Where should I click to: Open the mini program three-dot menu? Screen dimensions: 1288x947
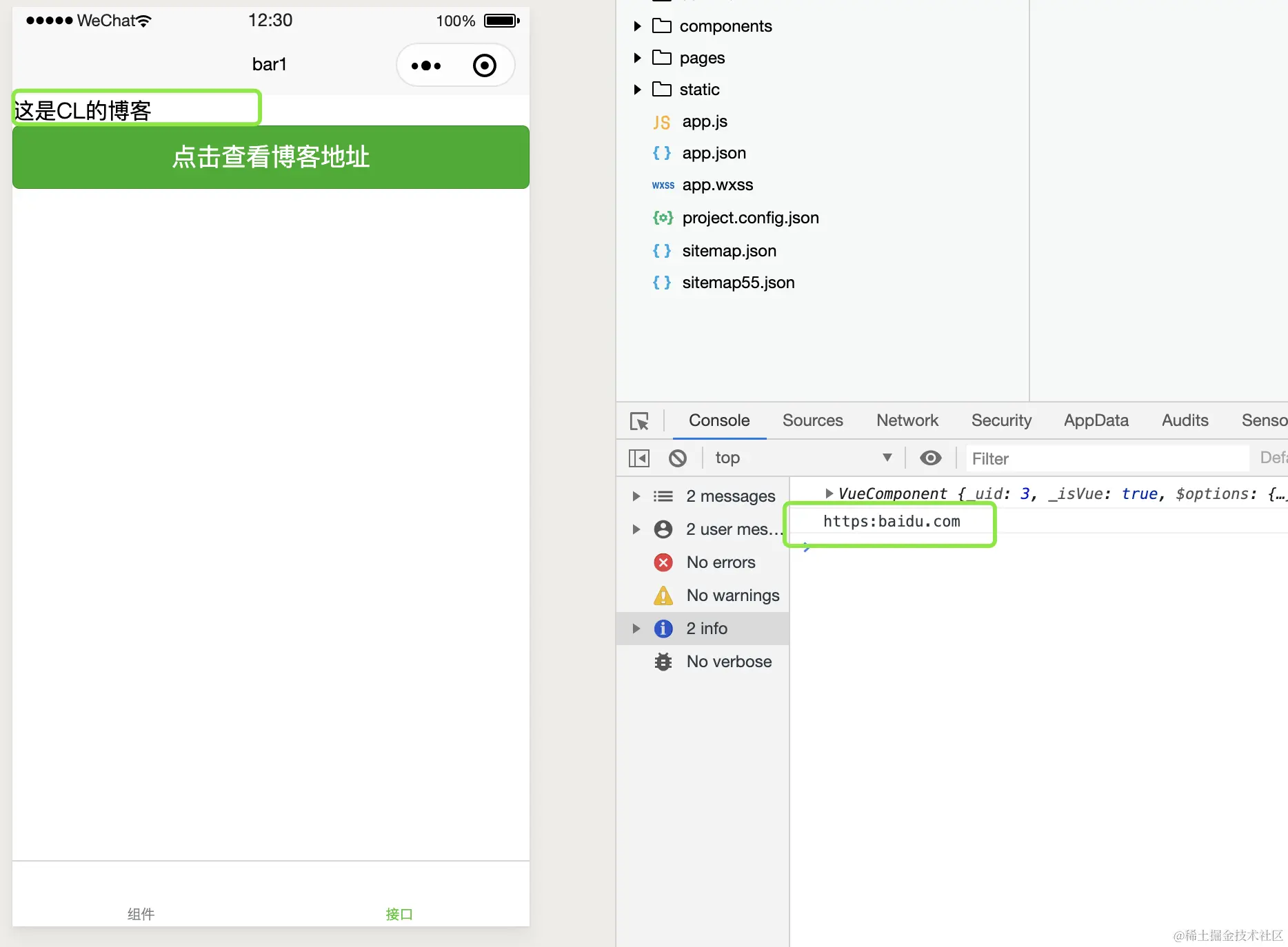point(426,65)
